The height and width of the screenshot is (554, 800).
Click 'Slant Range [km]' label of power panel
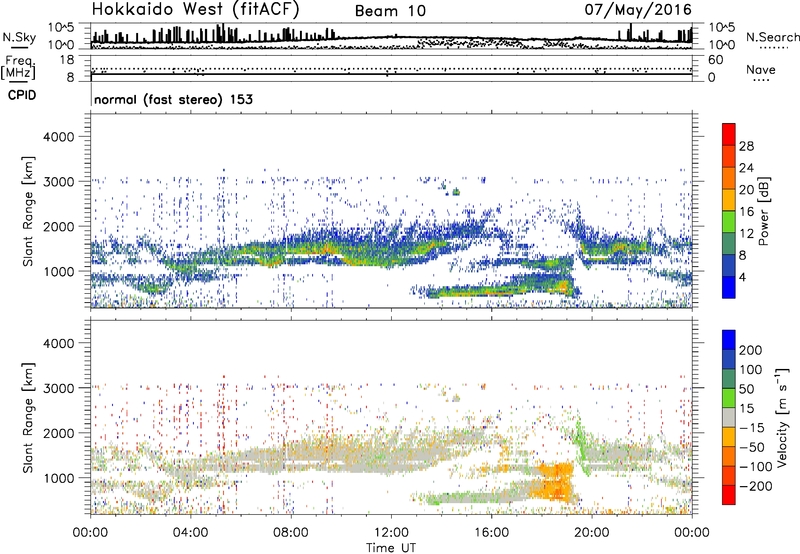tap(28, 211)
